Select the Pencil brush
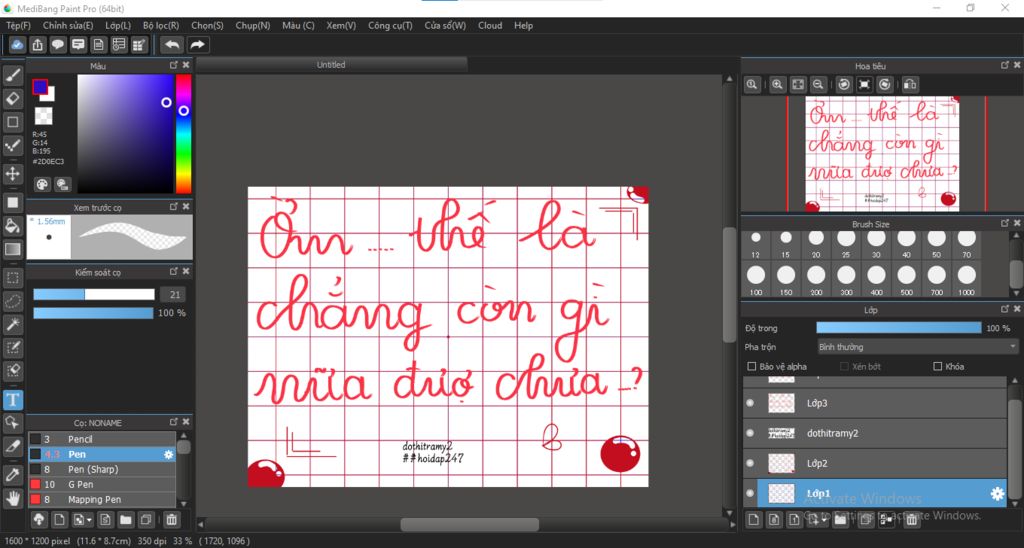1024x548 pixels. 102,440
